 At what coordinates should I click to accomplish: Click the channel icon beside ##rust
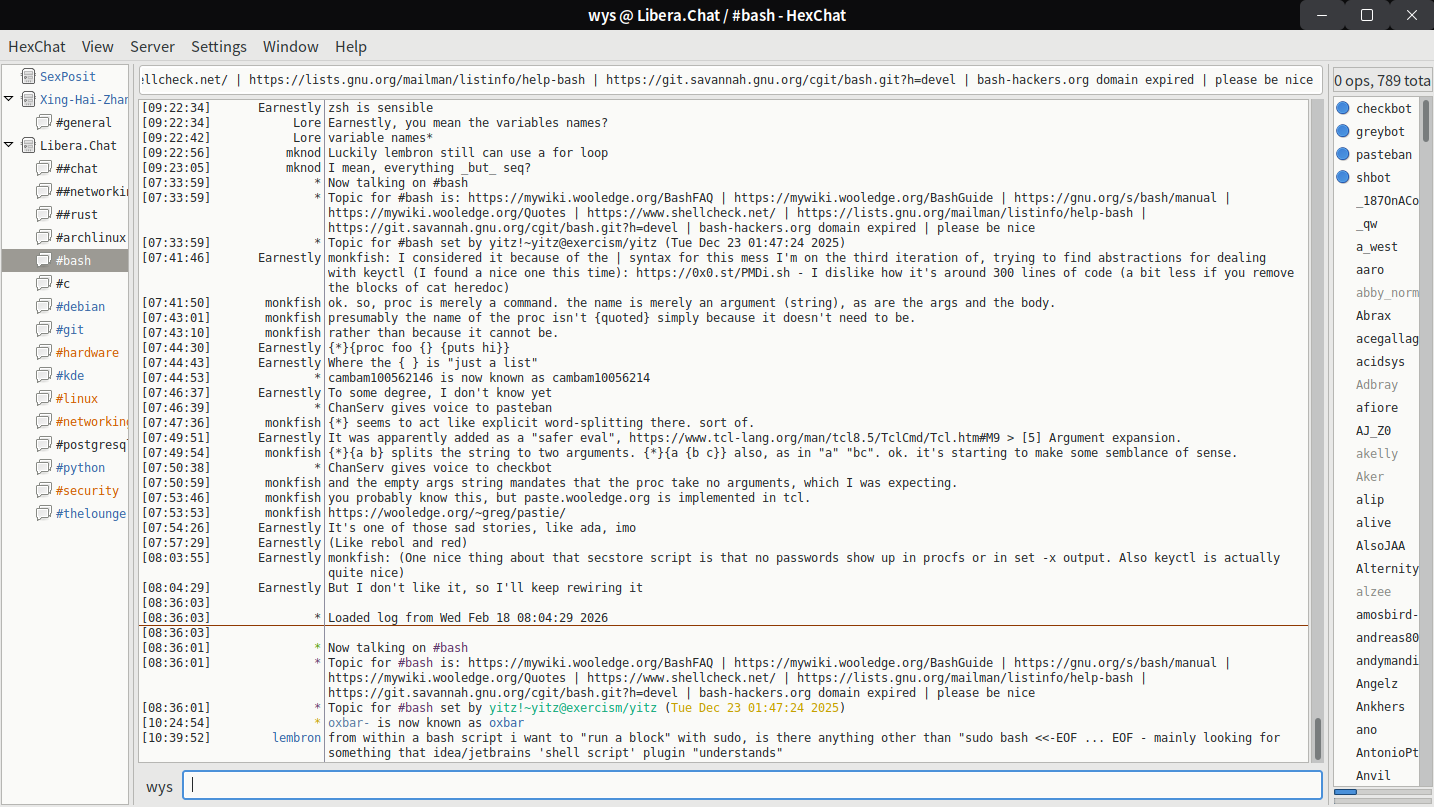43,215
